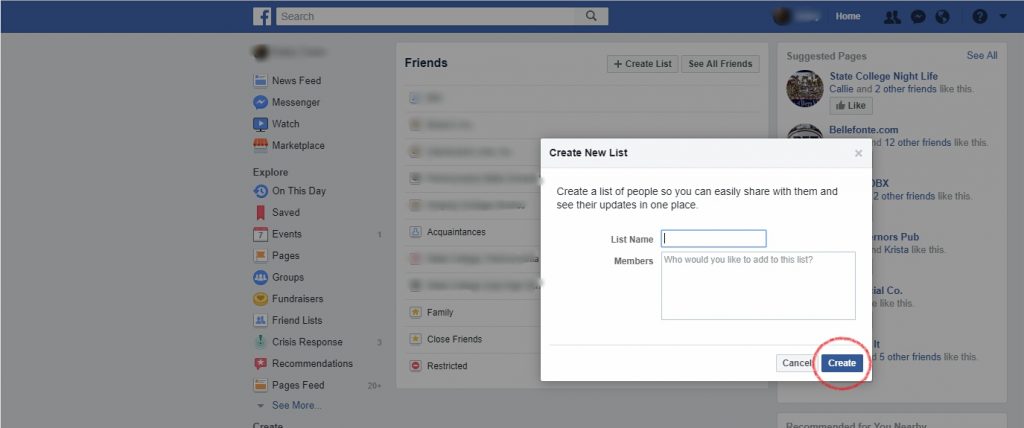1024x428 pixels.
Task: Focus the Facebook Search field
Action: coord(425,16)
